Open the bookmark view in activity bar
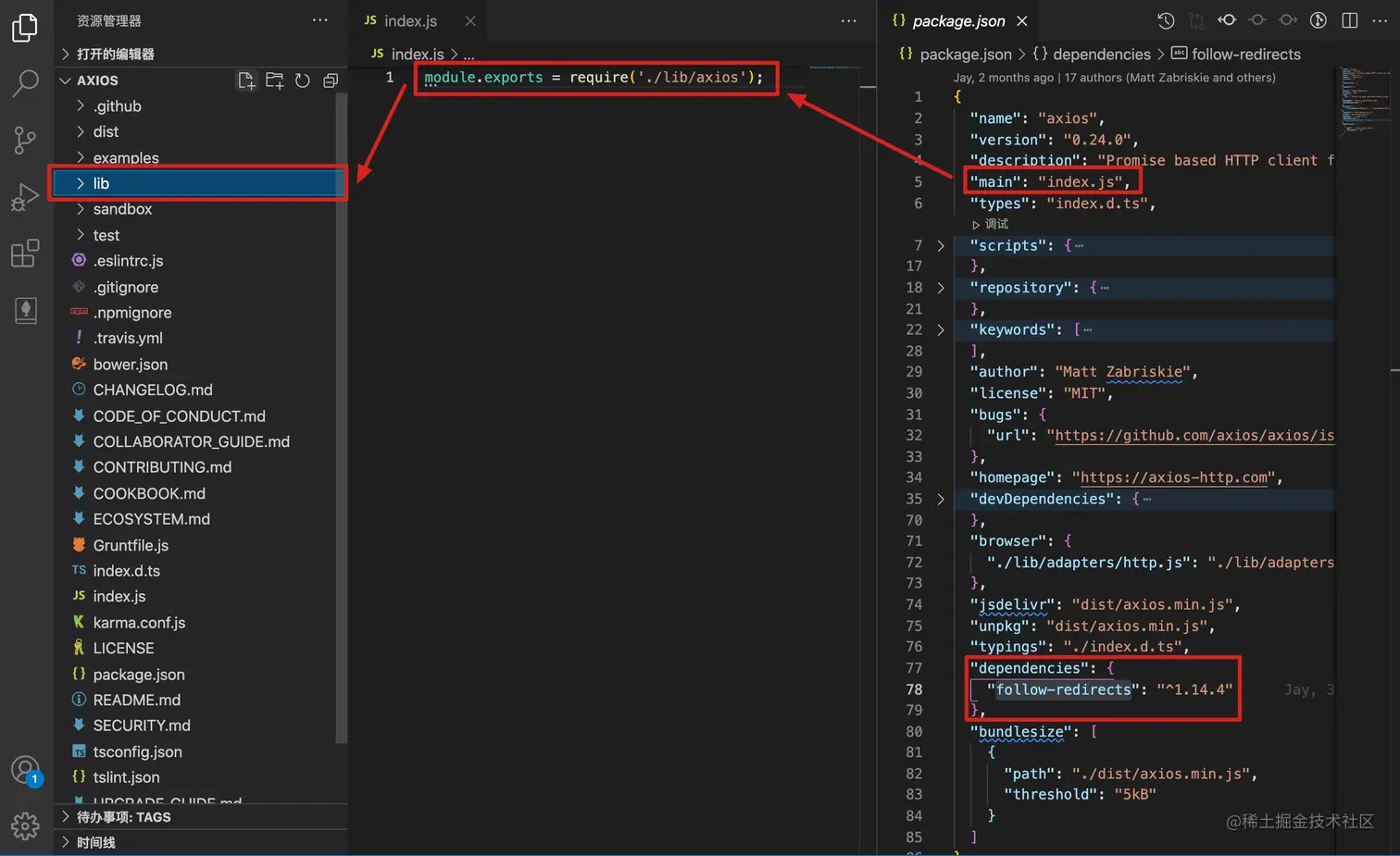 tap(25, 311)
